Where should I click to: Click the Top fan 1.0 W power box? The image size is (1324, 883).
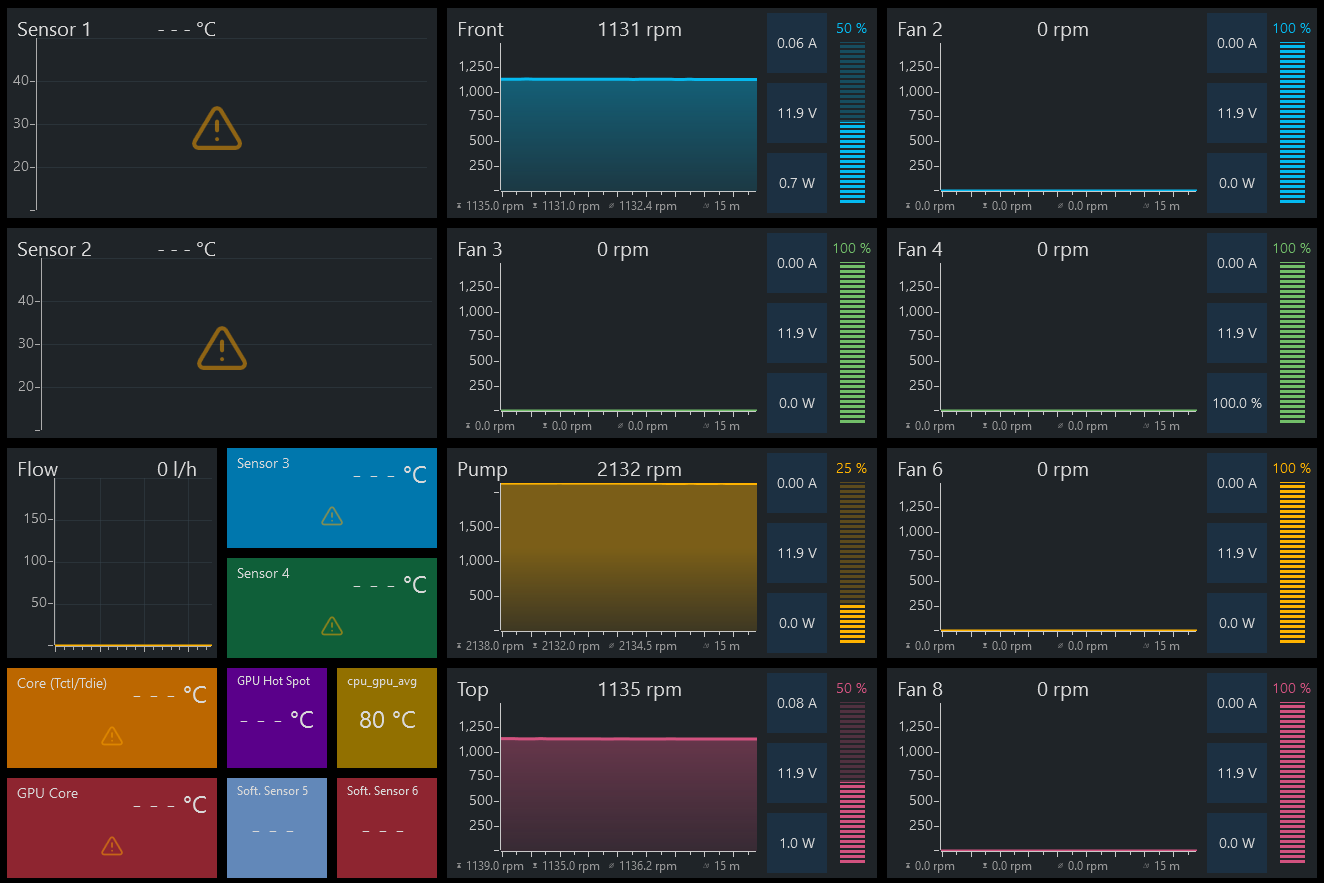[797, 843]
